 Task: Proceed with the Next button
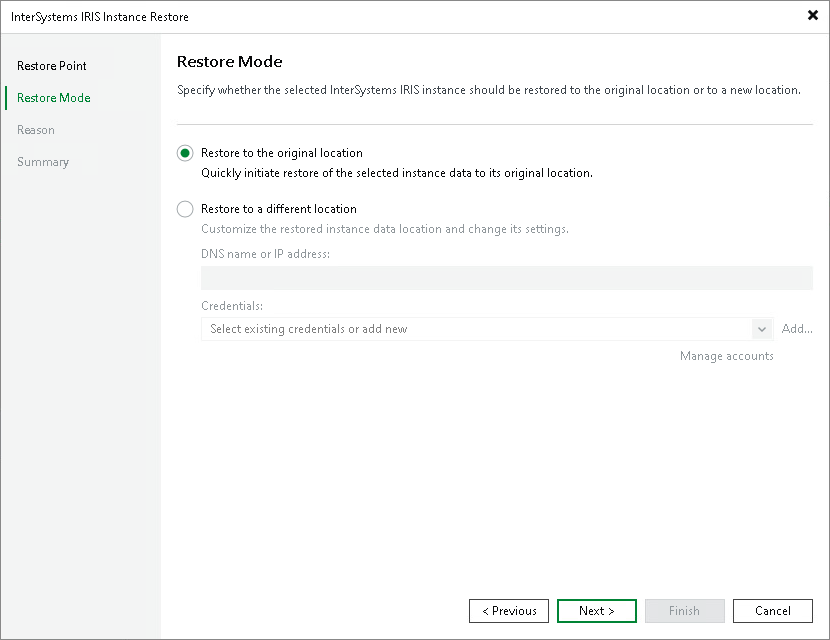pyautogui.click(x=597, y=611)
